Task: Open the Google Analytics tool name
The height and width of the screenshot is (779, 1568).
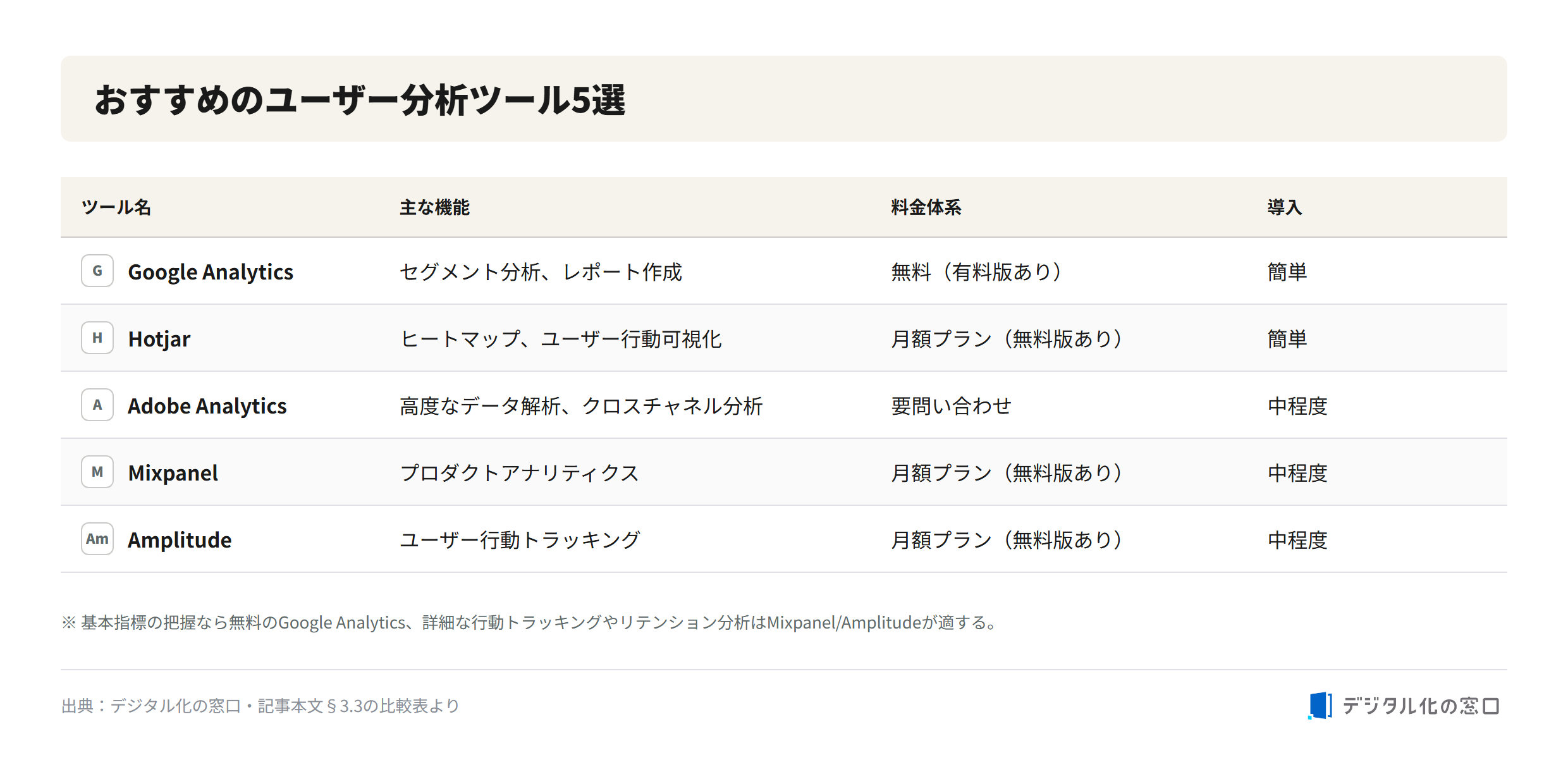Action: coord(211,272)
